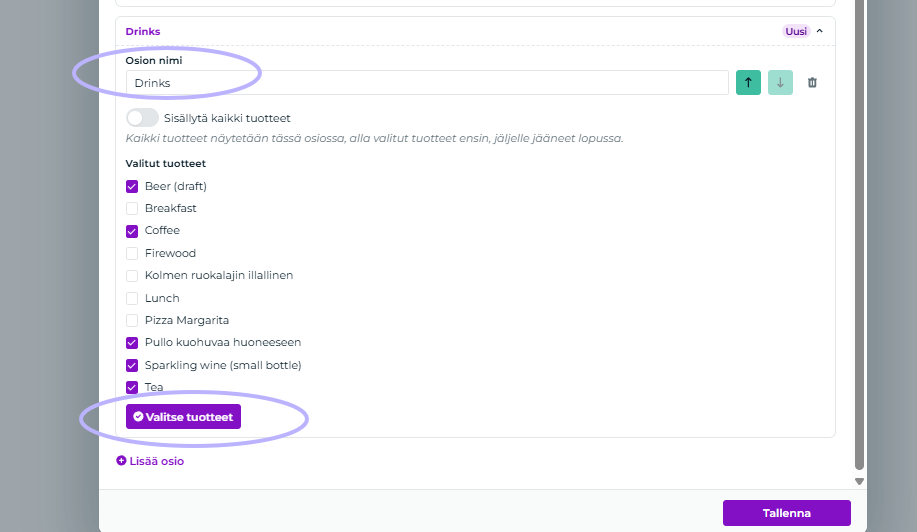
Task: Toggle Sisällytä kaikki tuotteet switch
Action: [142, 118]
